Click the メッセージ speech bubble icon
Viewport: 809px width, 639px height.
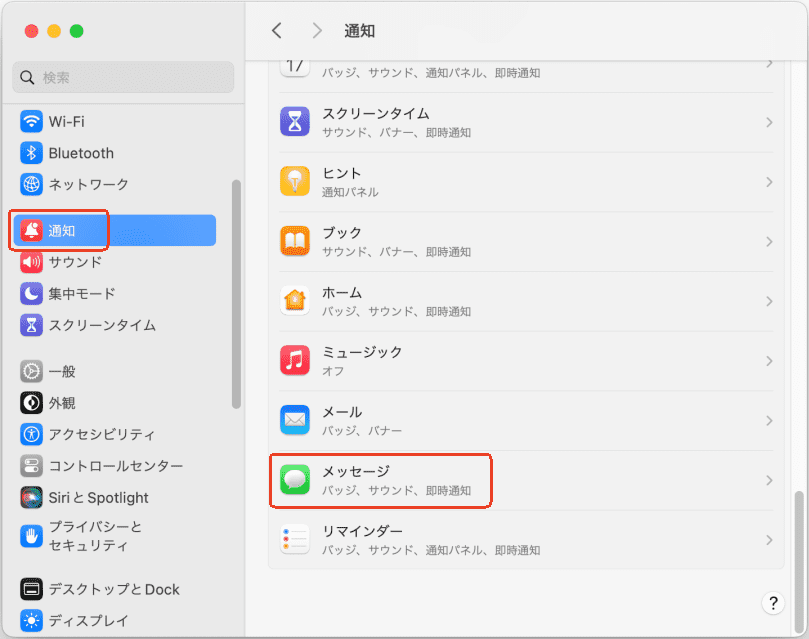[x=295, y=480]
